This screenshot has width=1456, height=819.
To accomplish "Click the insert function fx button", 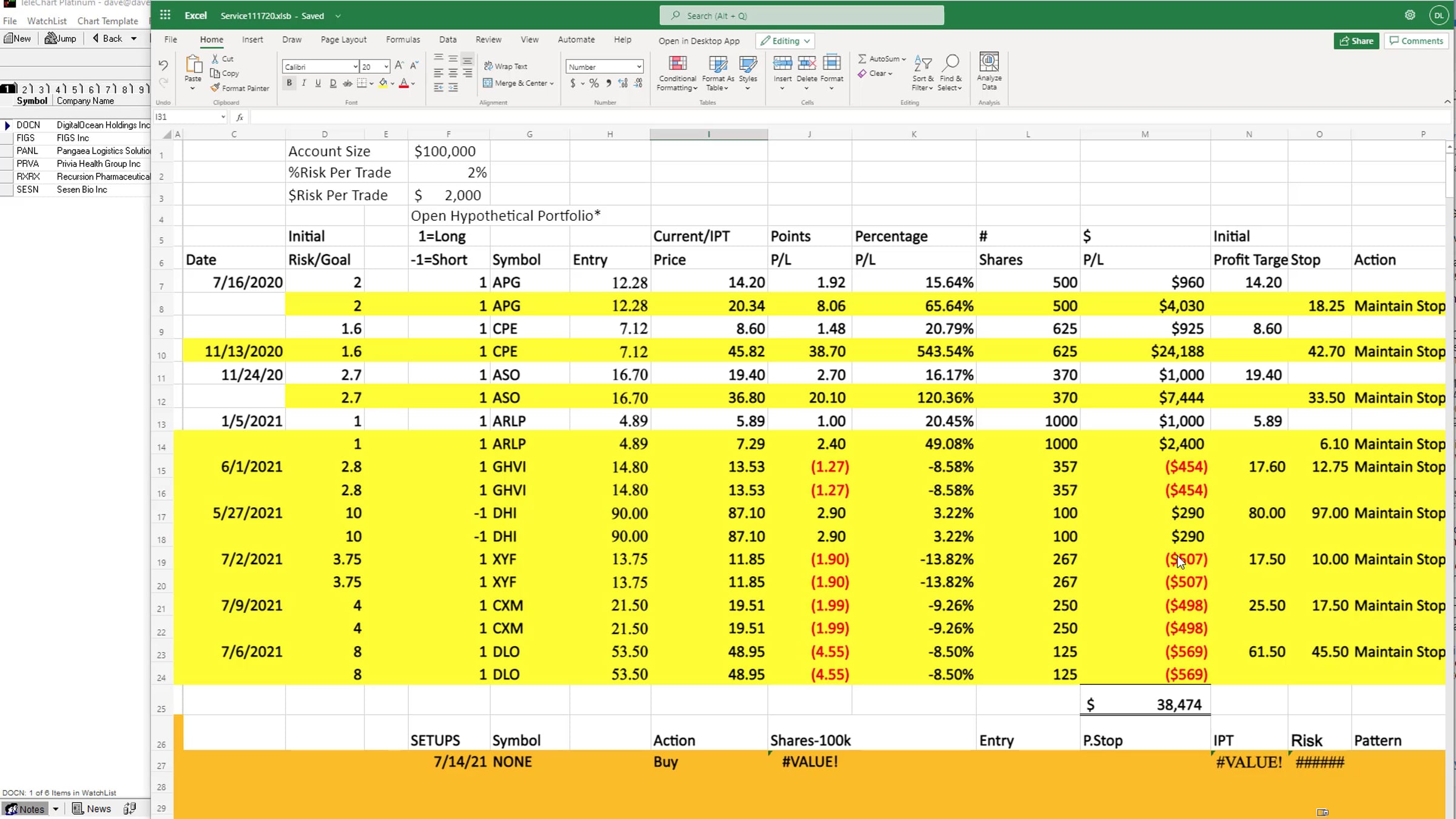I will [240, 116].
